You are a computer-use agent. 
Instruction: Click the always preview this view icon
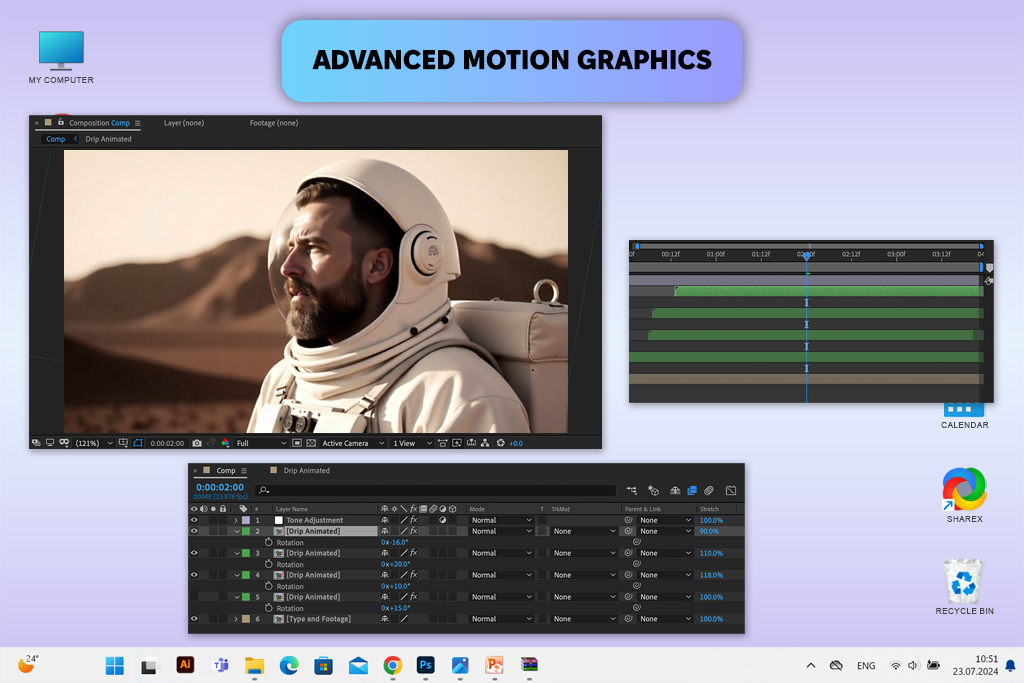[x=35, y=443]
